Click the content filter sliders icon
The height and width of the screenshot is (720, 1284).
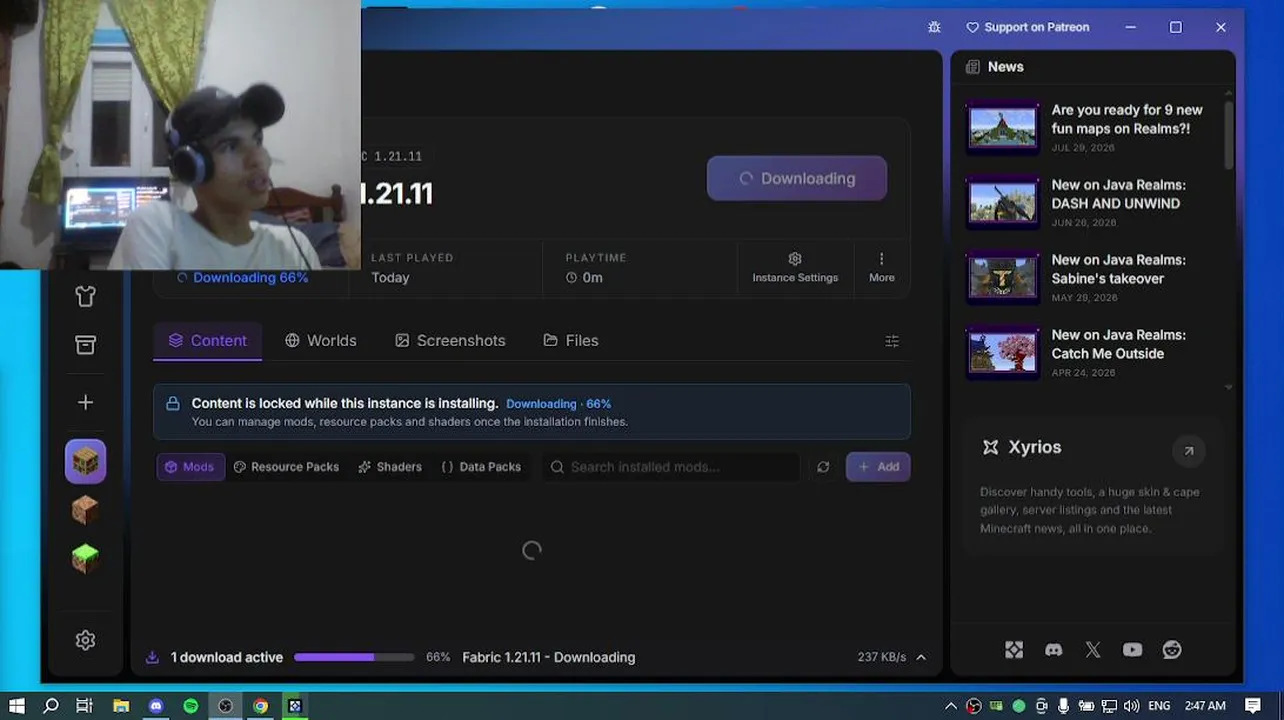coord(892,341)
